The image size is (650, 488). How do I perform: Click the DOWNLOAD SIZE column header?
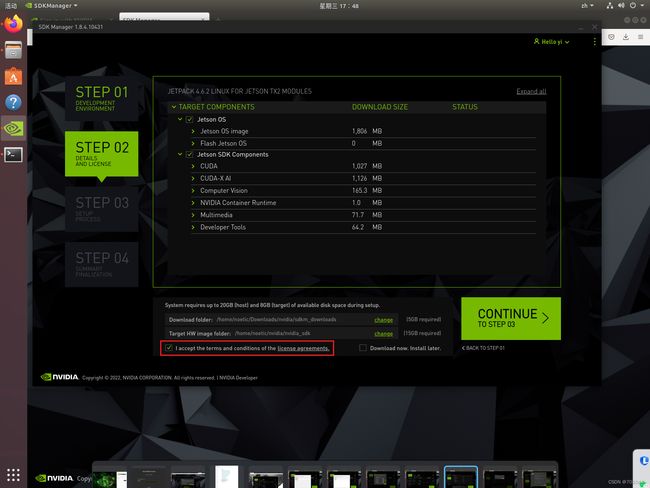coord(380,107)
